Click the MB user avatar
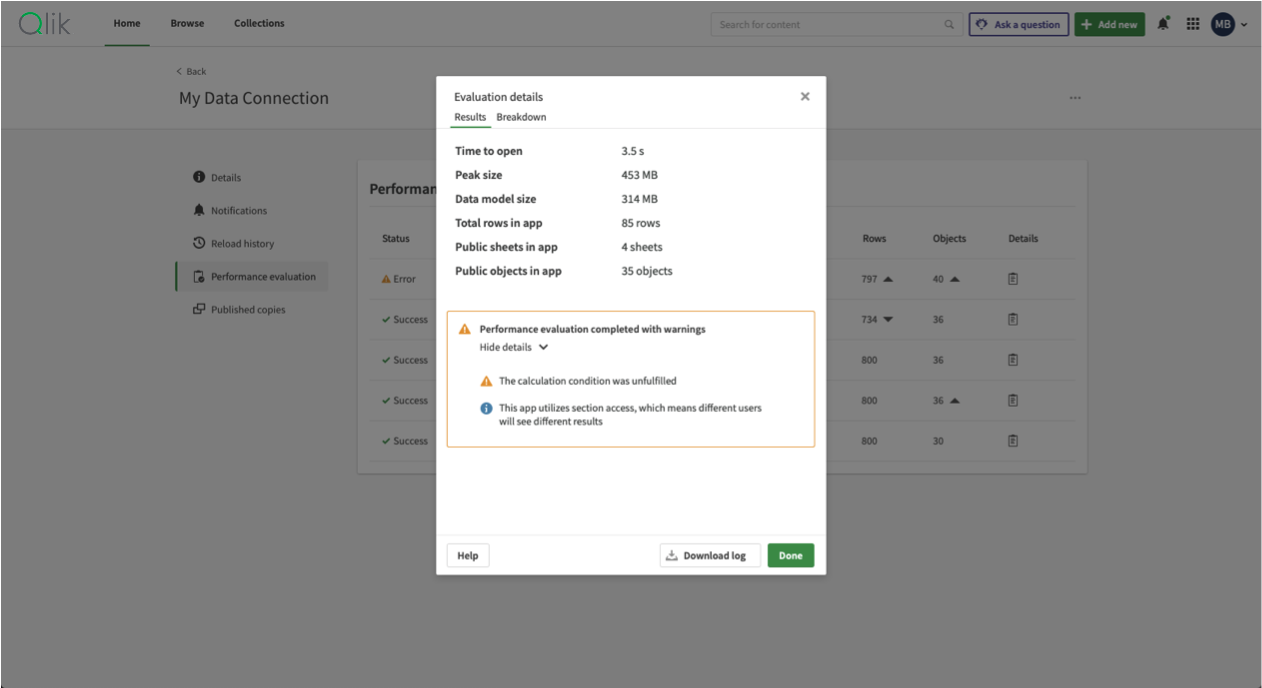Screen dimensions: 1262x688 coord(1223,24)
